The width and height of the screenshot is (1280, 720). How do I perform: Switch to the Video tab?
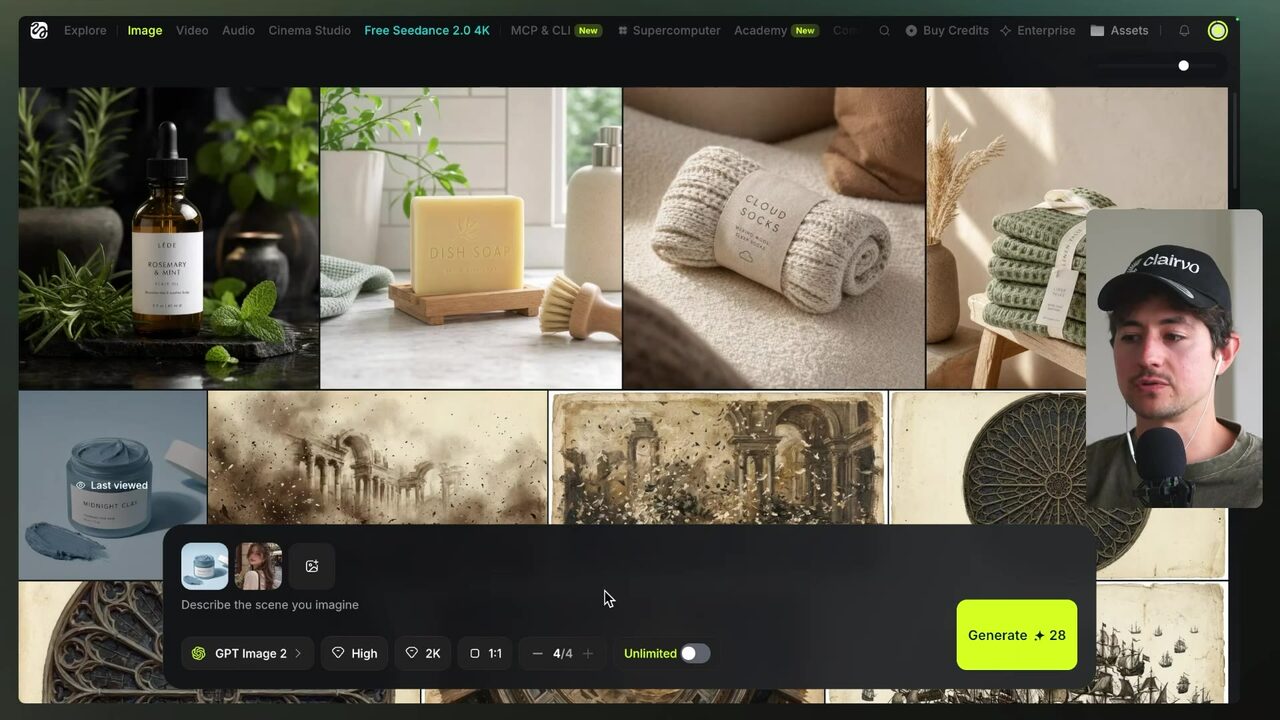pos(192,31)
